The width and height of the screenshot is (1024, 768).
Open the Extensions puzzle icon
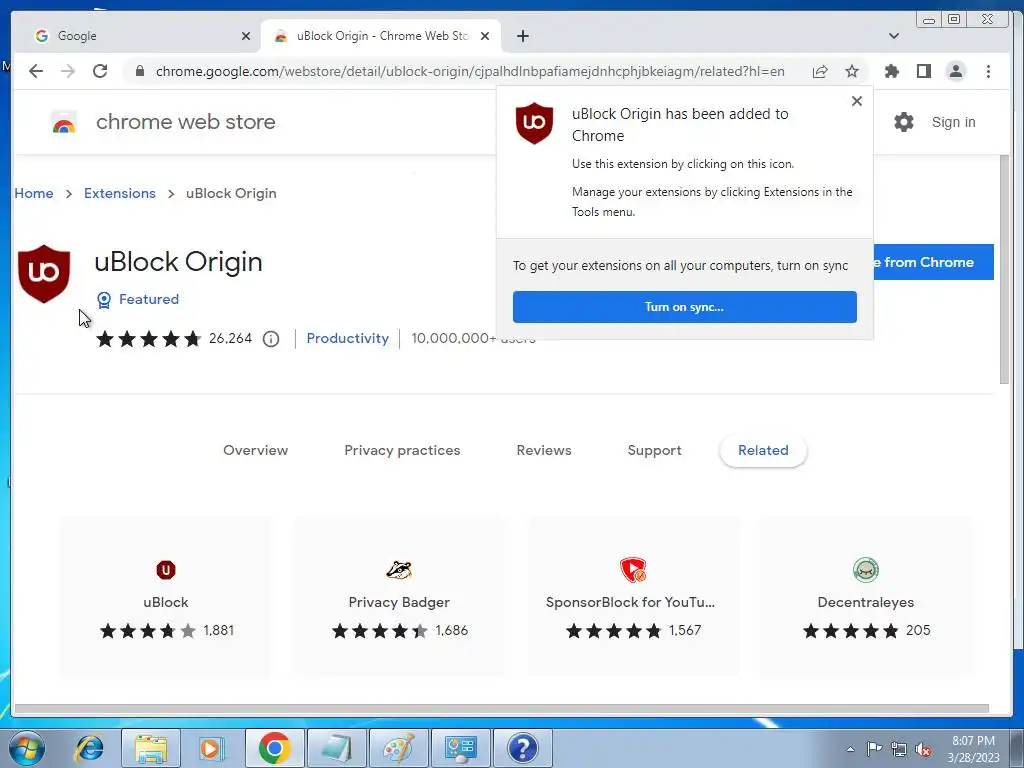point(891,71)
